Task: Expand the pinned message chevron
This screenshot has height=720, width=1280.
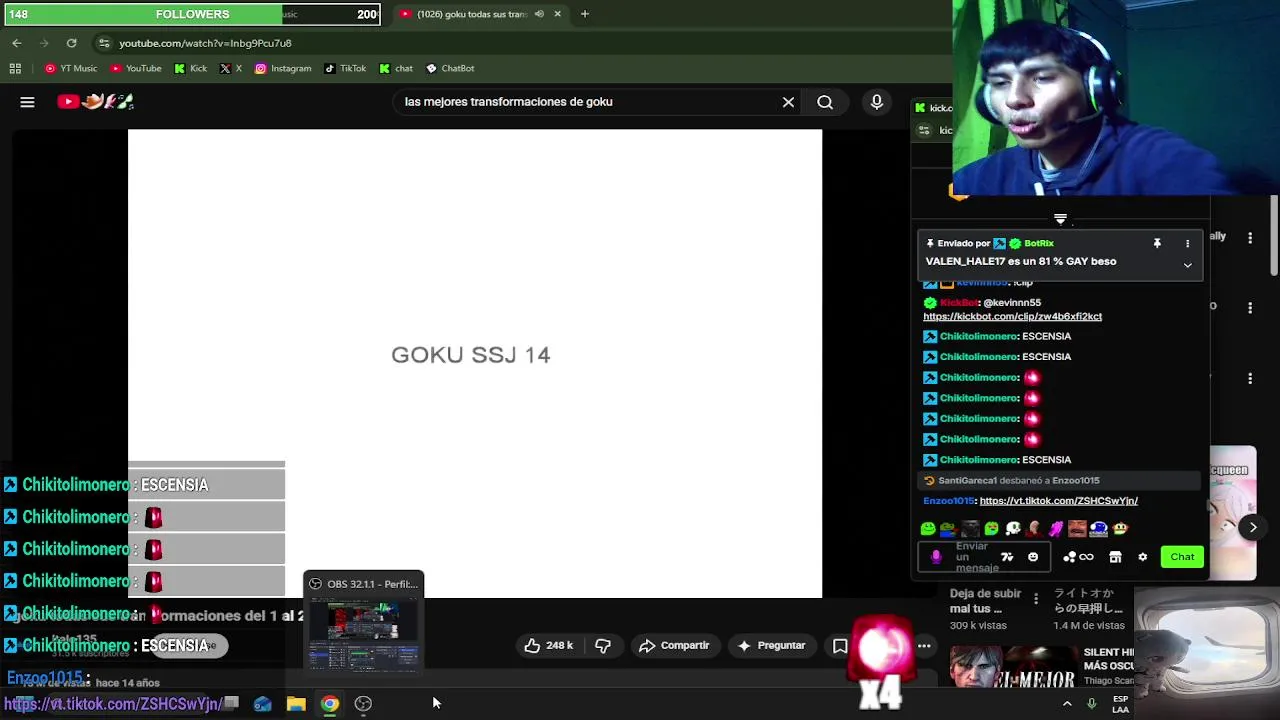Action: pos(1187,265)
